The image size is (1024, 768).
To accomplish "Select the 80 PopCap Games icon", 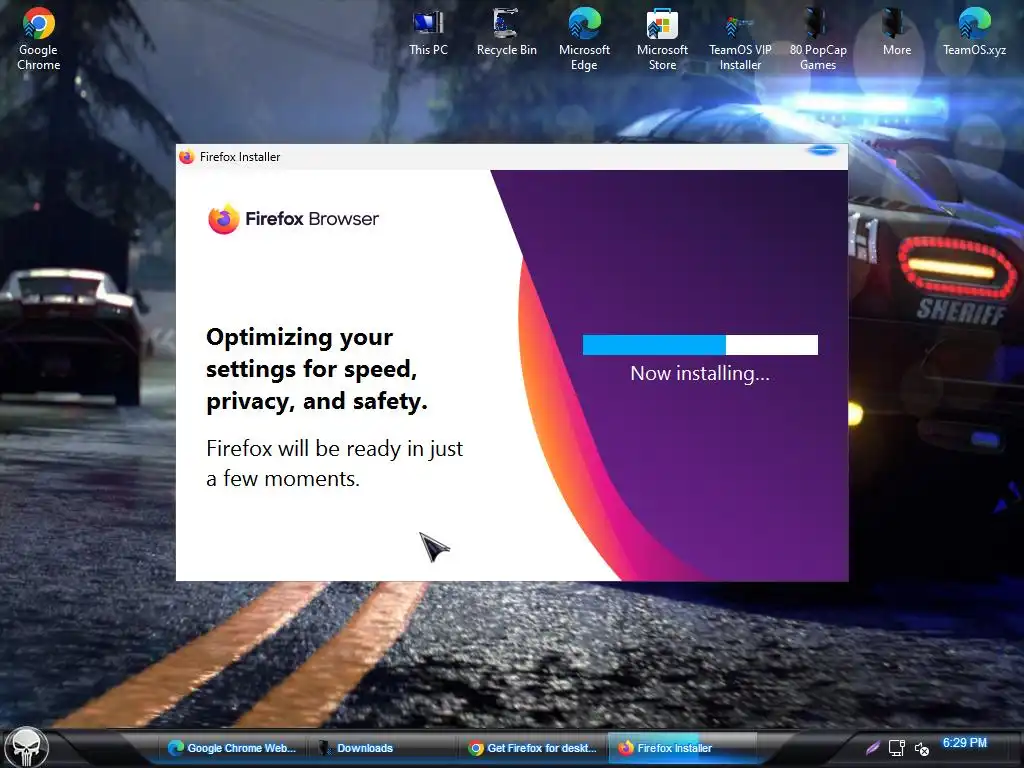I will click(818, 38).
